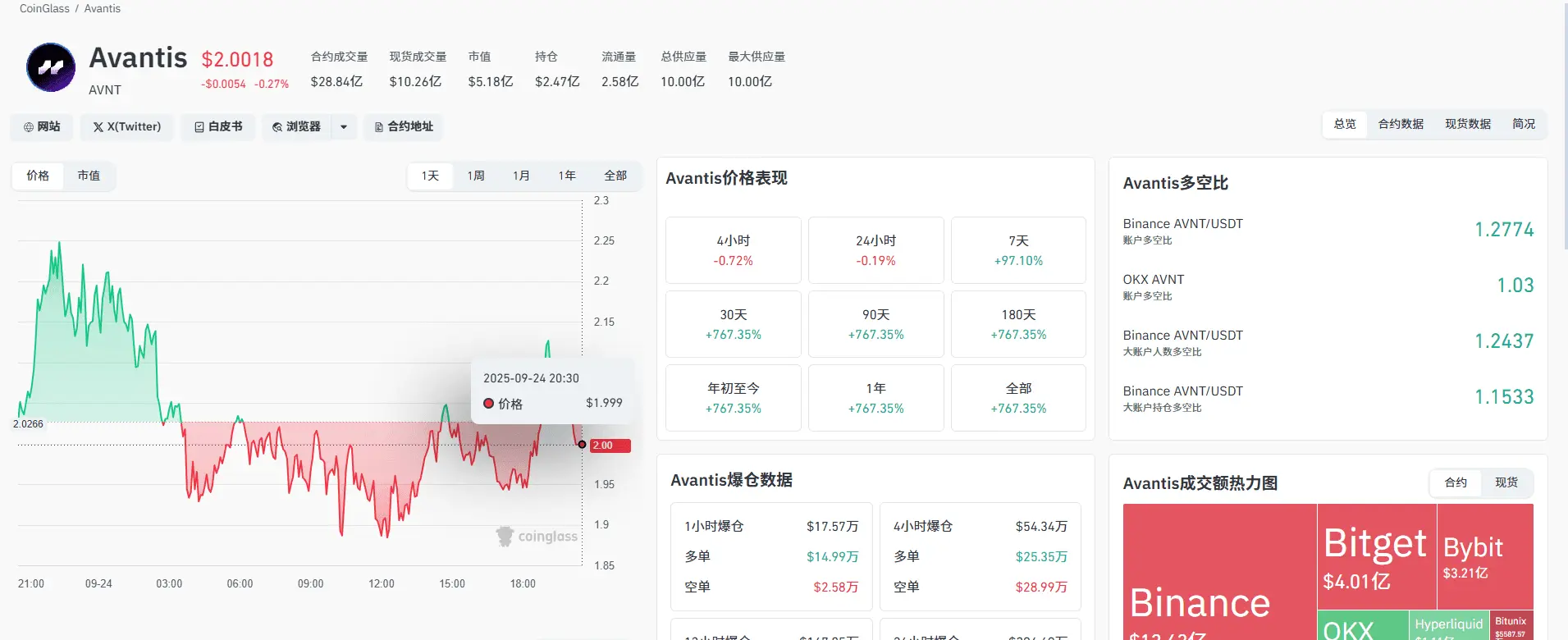Click the CoinGlass breadcrumb link

point(44,8)
